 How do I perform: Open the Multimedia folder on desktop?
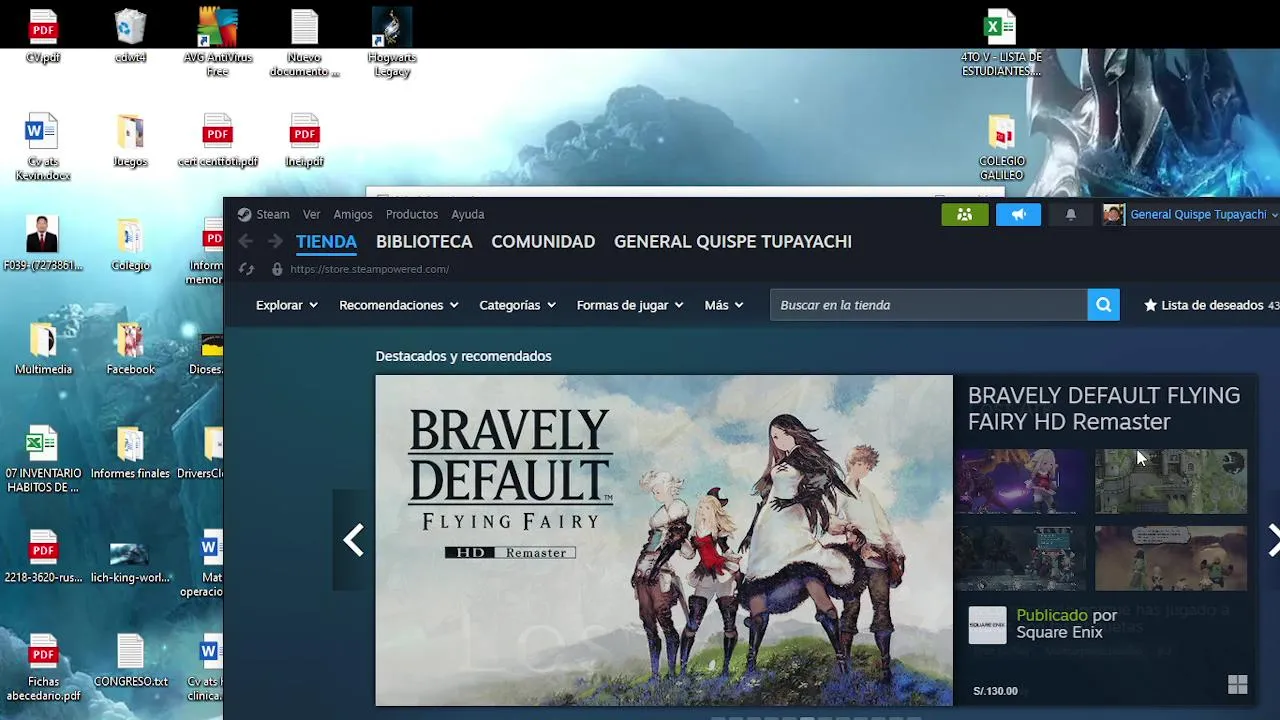click(x=43, y=349)
